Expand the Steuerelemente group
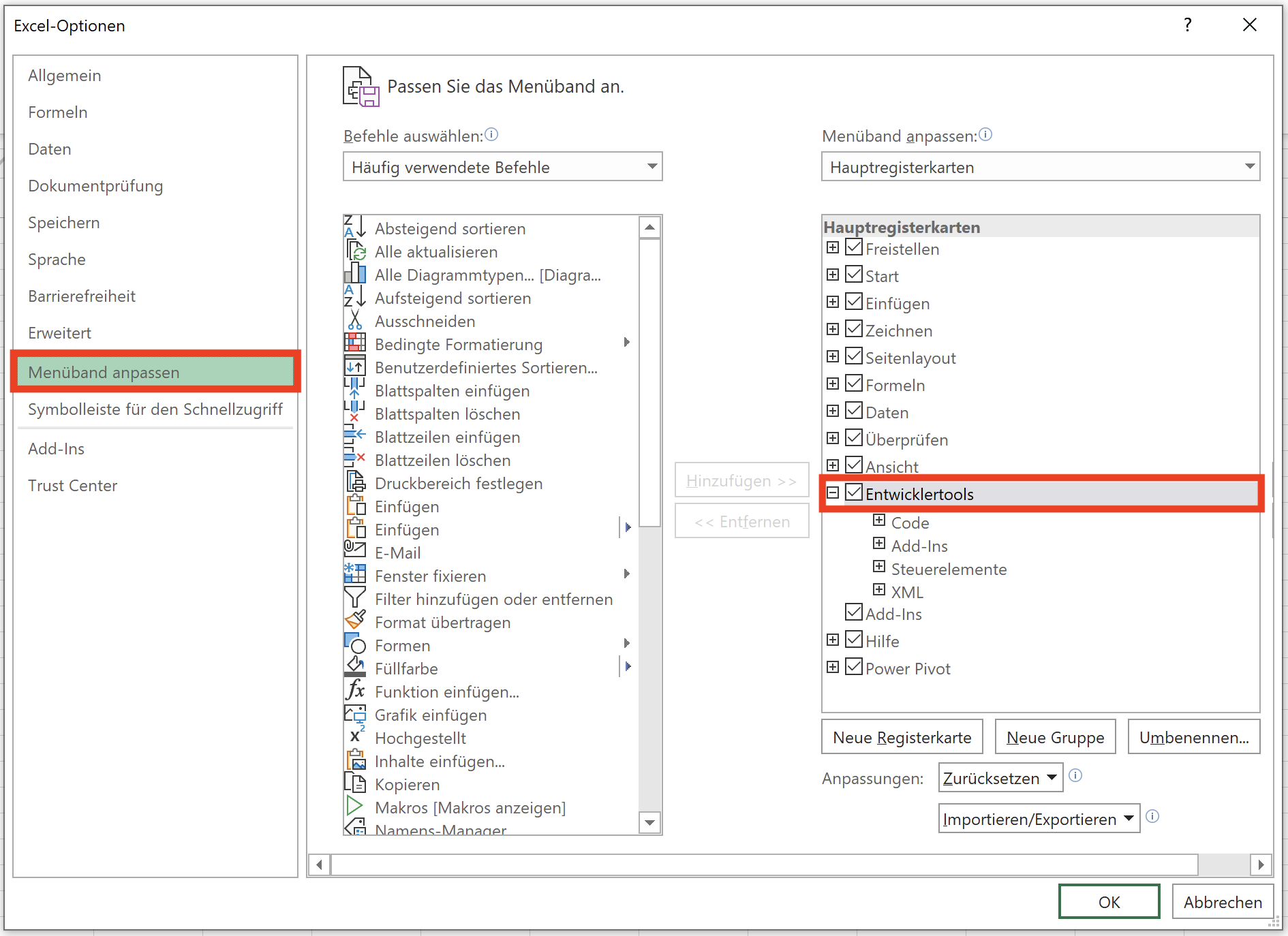The height and width of the screenshot is (936, 1288). (879, 567)
